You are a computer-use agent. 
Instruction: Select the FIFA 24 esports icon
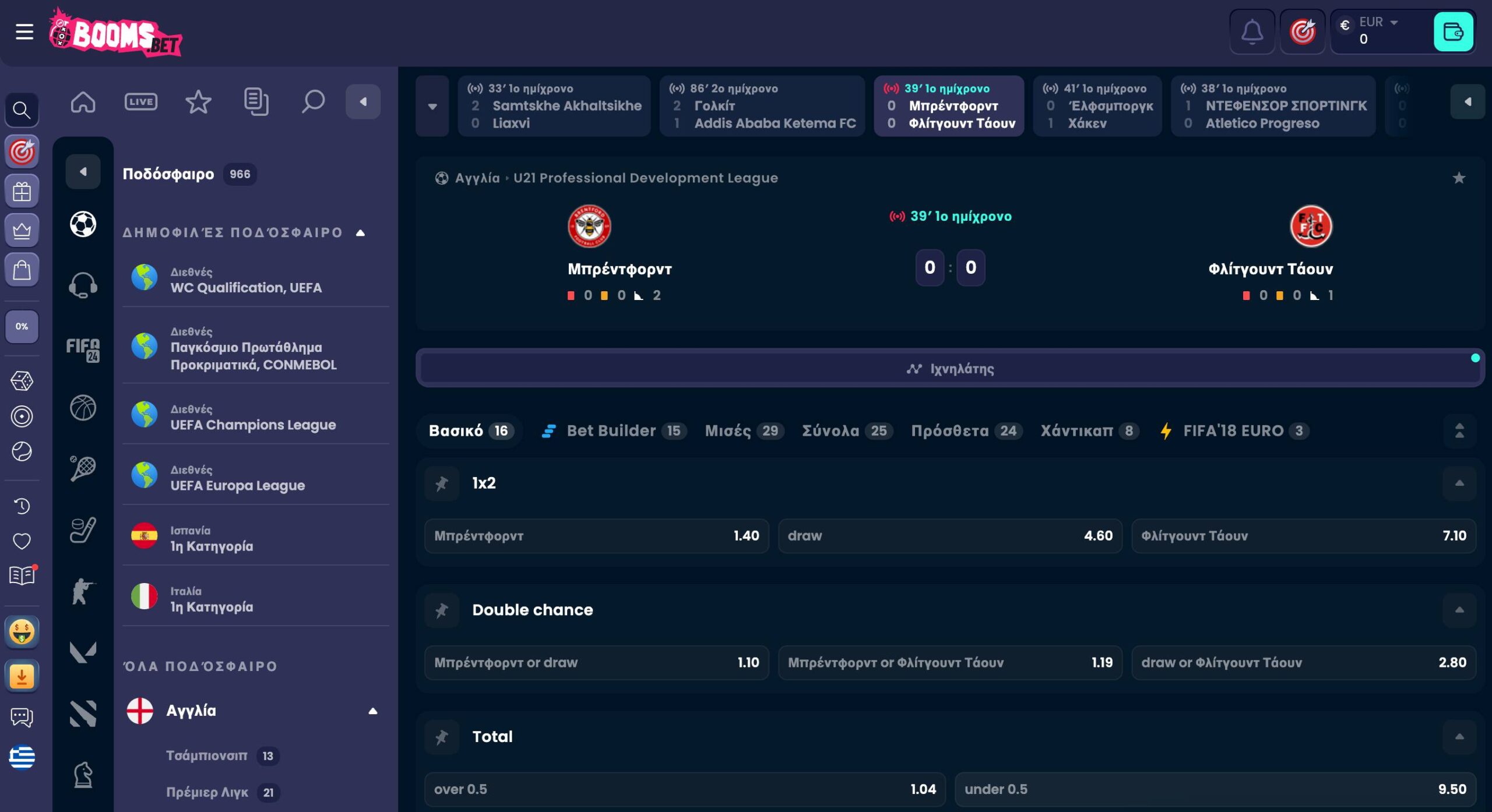click(x=83, y=349)
